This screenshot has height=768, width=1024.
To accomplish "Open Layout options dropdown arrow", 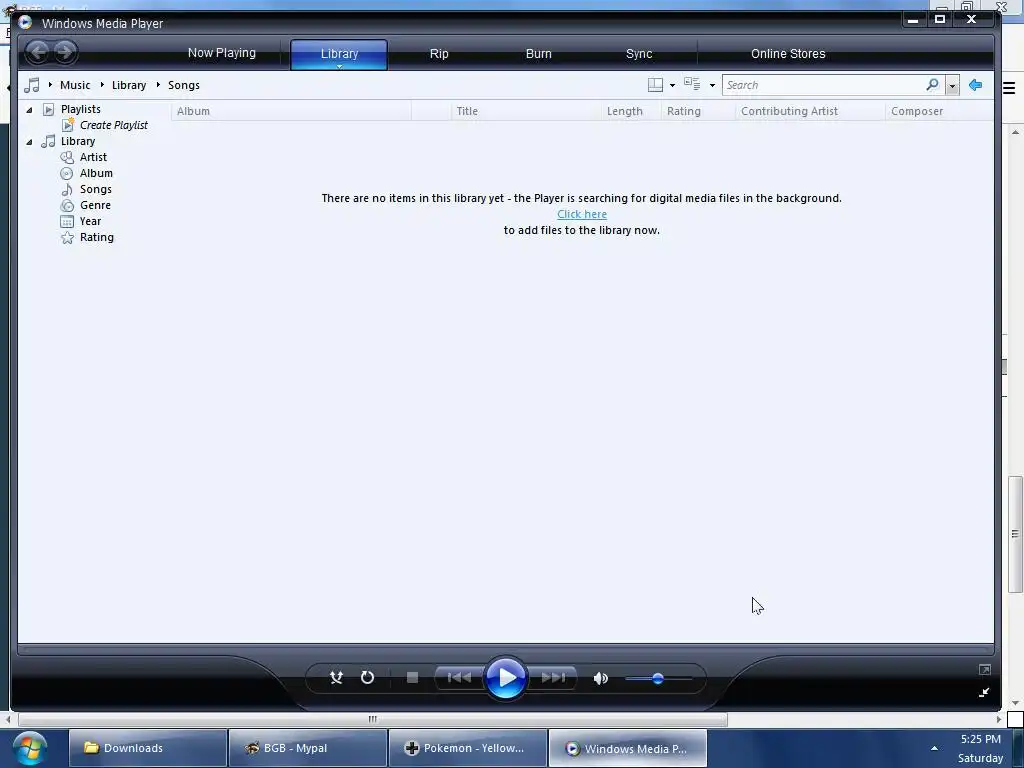I will pyautogui.click(x=672, y=86).
